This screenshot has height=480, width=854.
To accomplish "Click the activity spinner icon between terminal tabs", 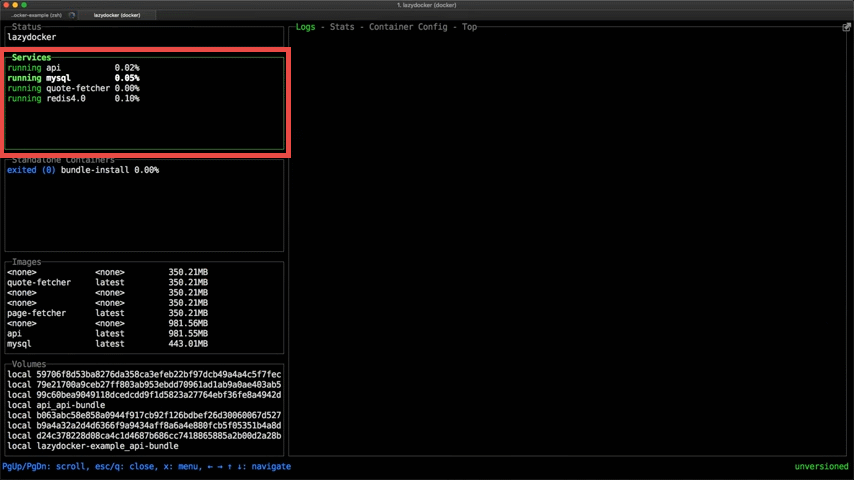I will coord(72,15).
